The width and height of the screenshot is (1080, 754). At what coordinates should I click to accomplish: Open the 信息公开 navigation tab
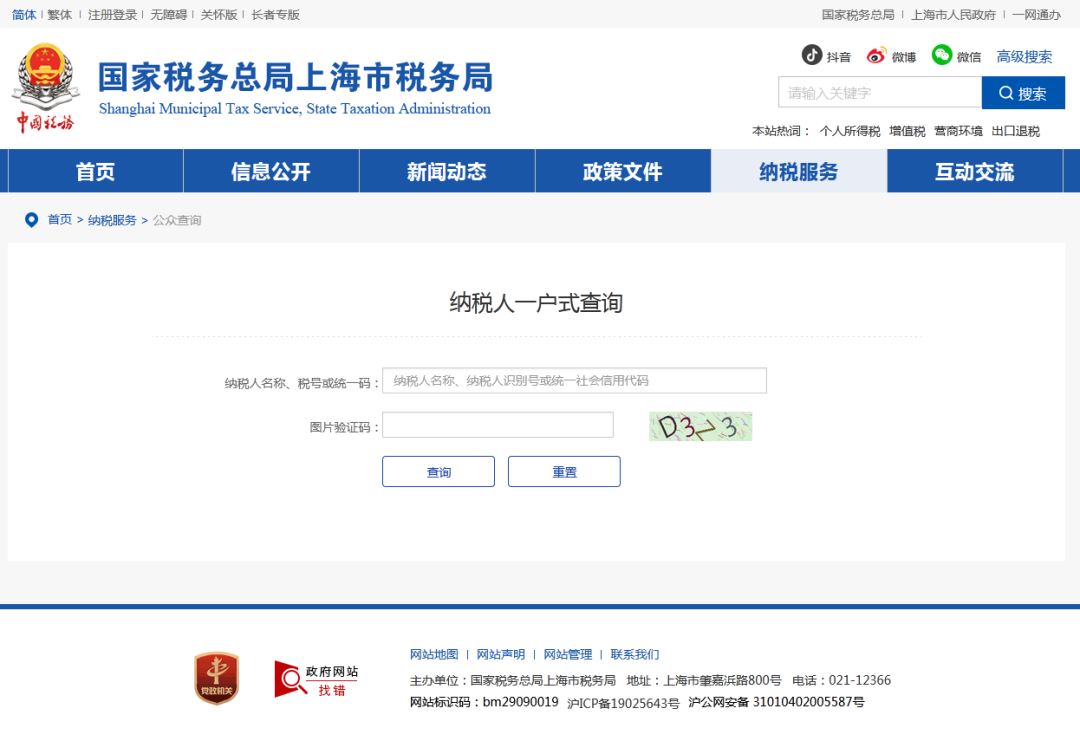click(271, 171)
